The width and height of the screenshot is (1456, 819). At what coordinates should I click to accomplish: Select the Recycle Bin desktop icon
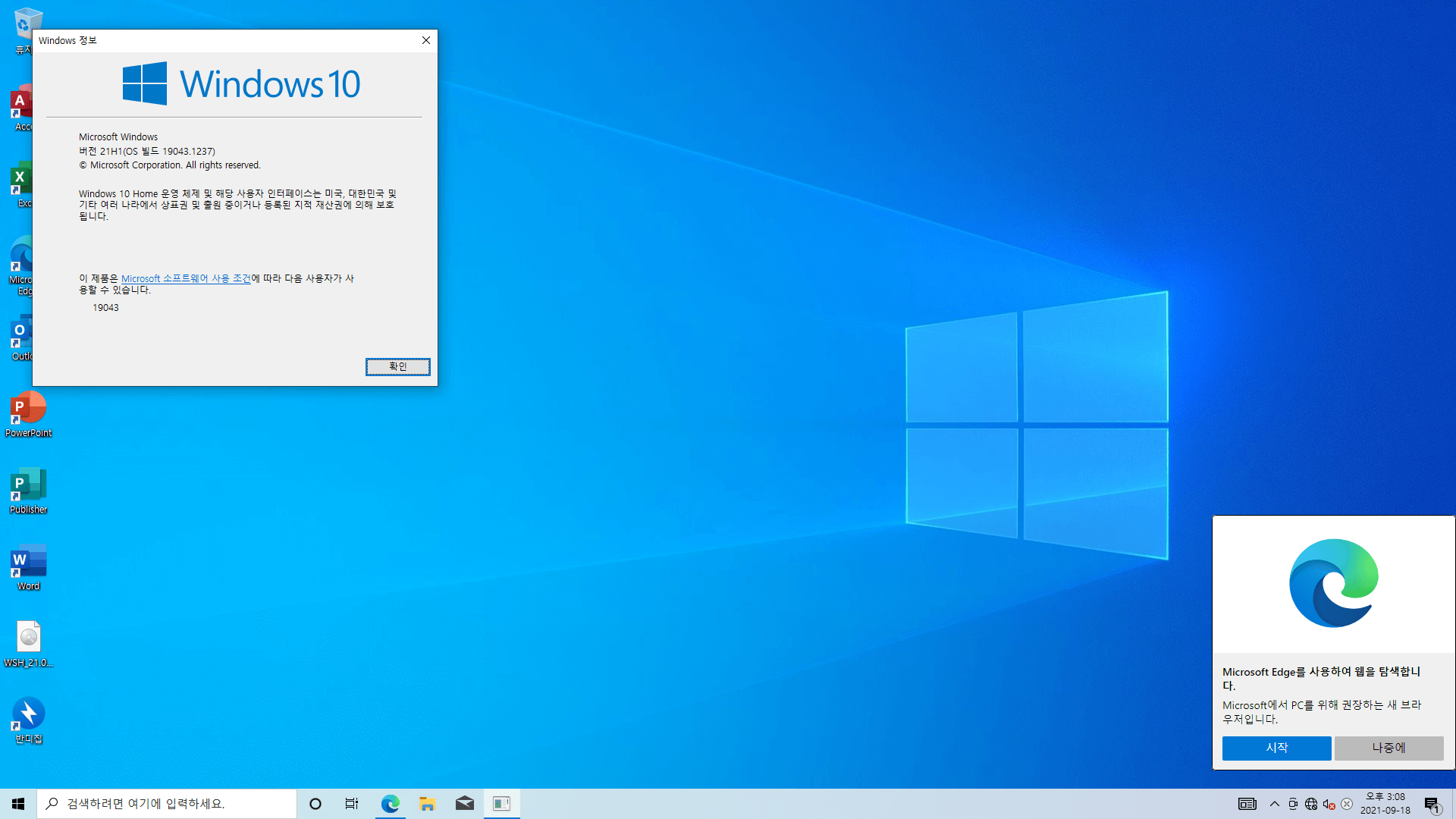pos(24,30)
